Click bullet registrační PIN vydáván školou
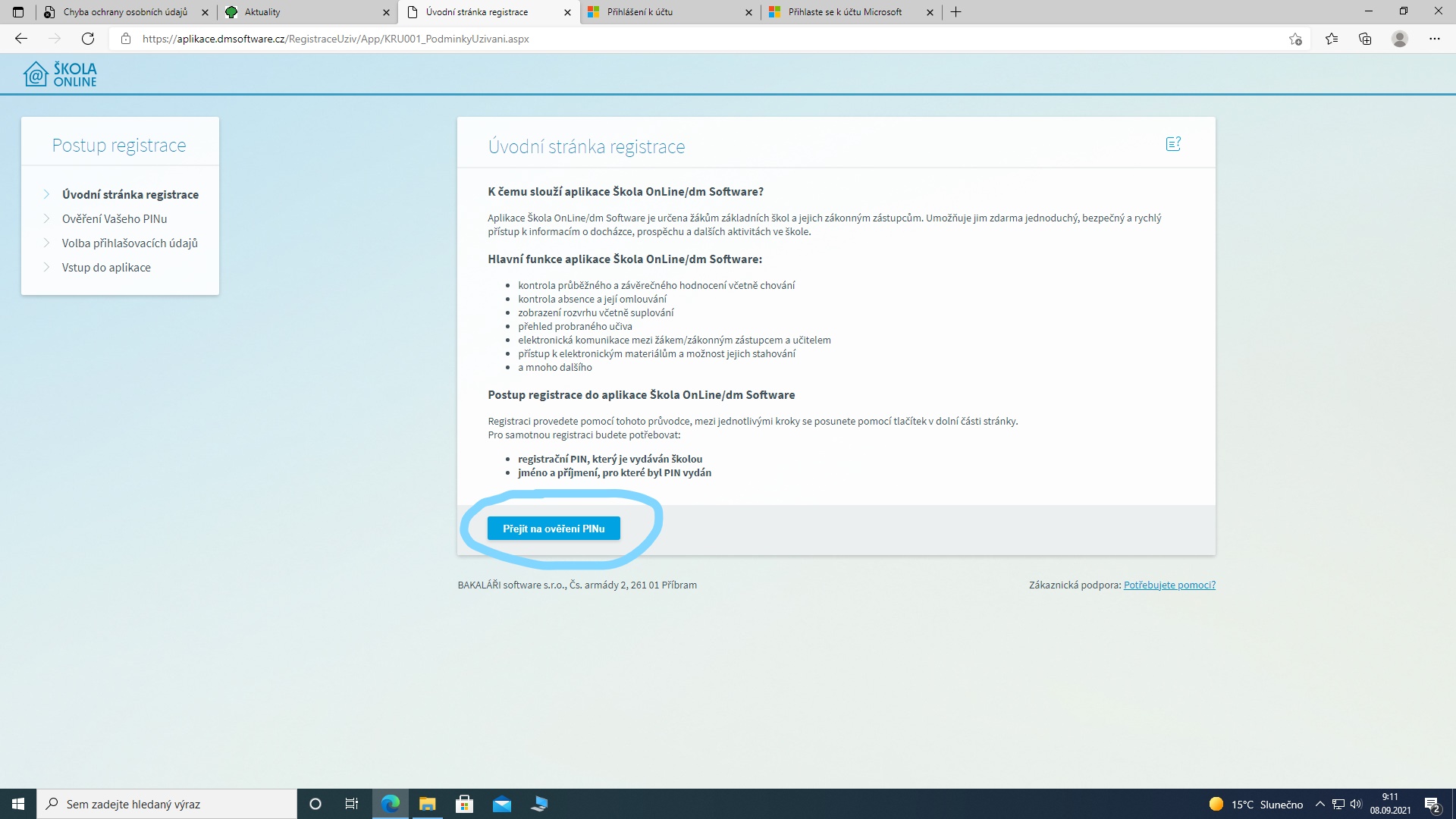The width and height of the screenshot is (1456, 819). point(610,459)
